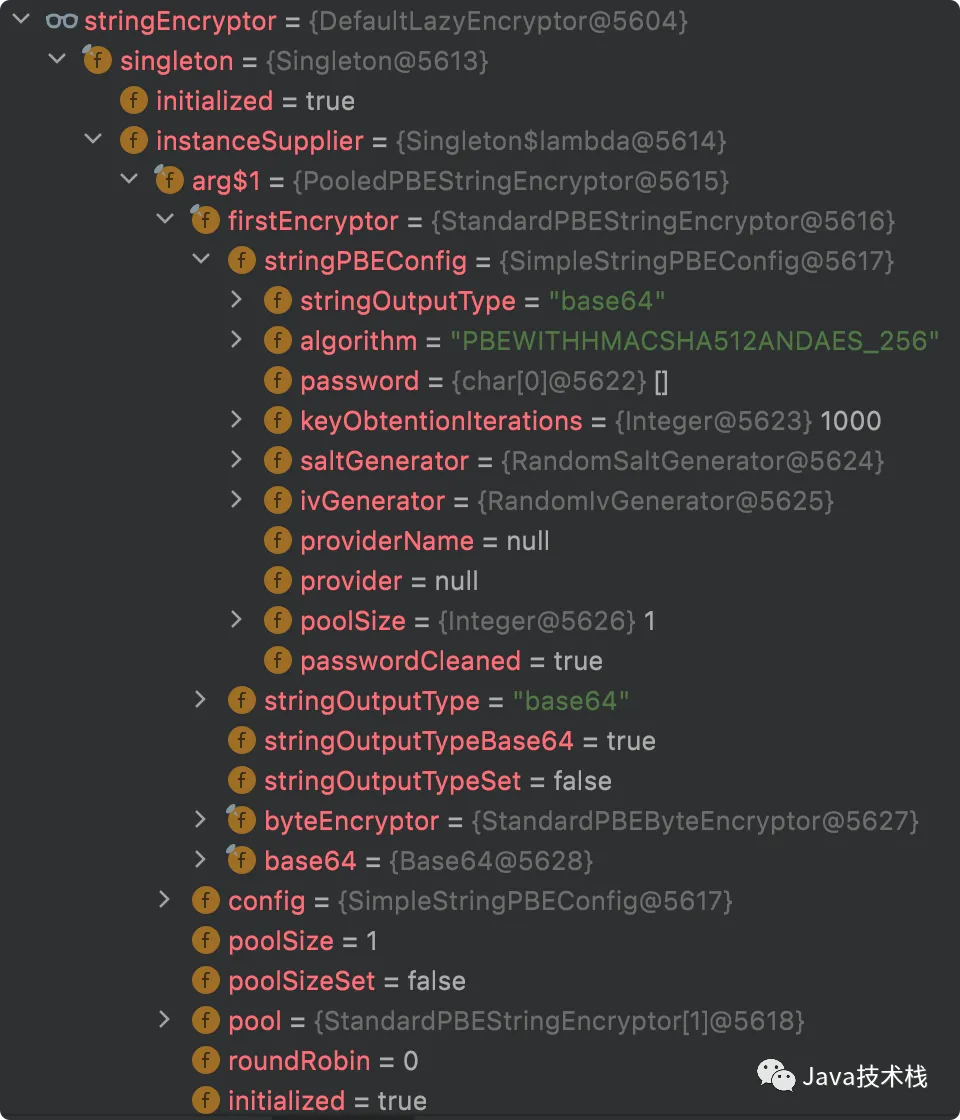Click the lambda field icon next to arg$1

point(169,181)
